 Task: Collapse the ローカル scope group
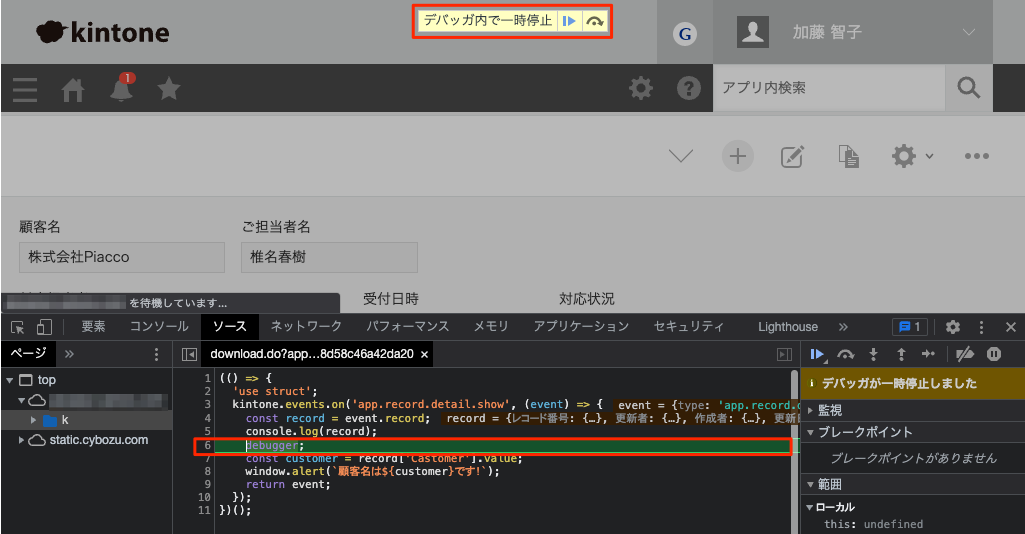pyautogui.click(x=811, y=507)
